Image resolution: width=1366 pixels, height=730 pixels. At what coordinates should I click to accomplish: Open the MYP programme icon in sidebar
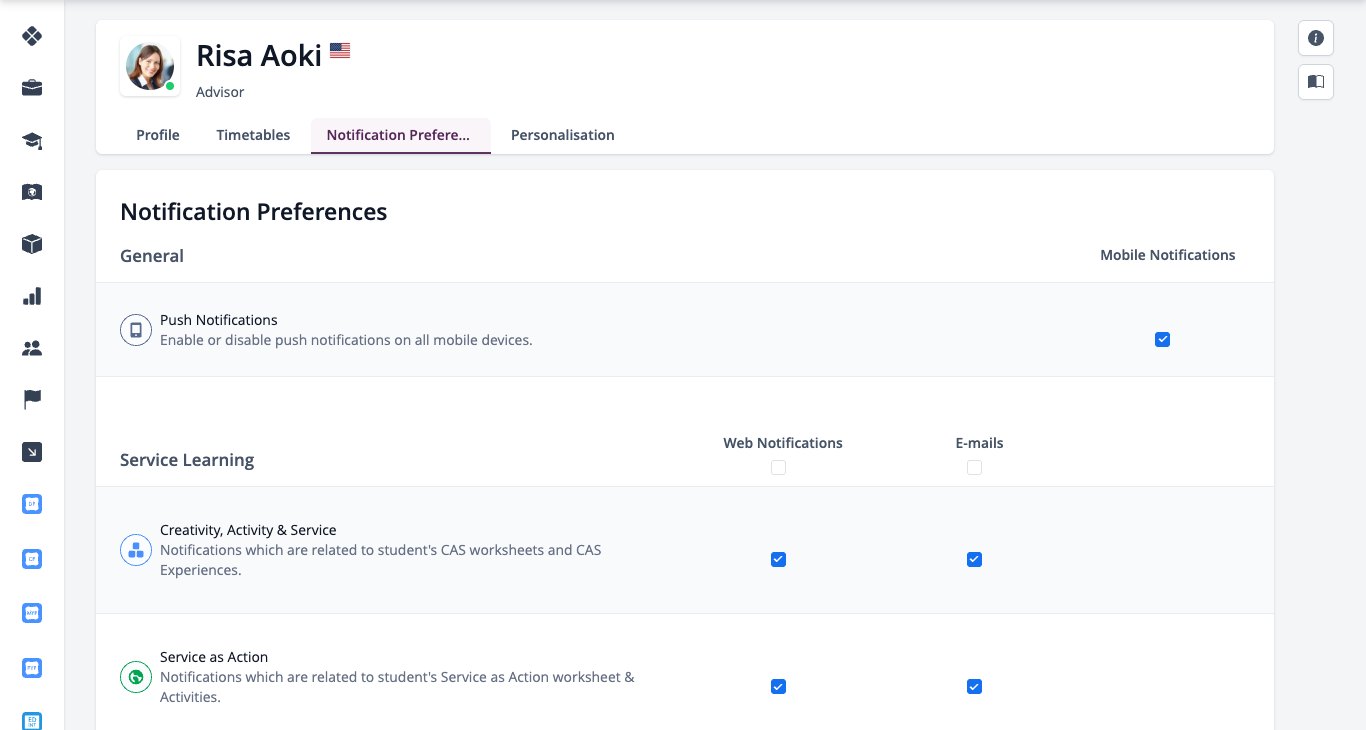click(32, 613)
